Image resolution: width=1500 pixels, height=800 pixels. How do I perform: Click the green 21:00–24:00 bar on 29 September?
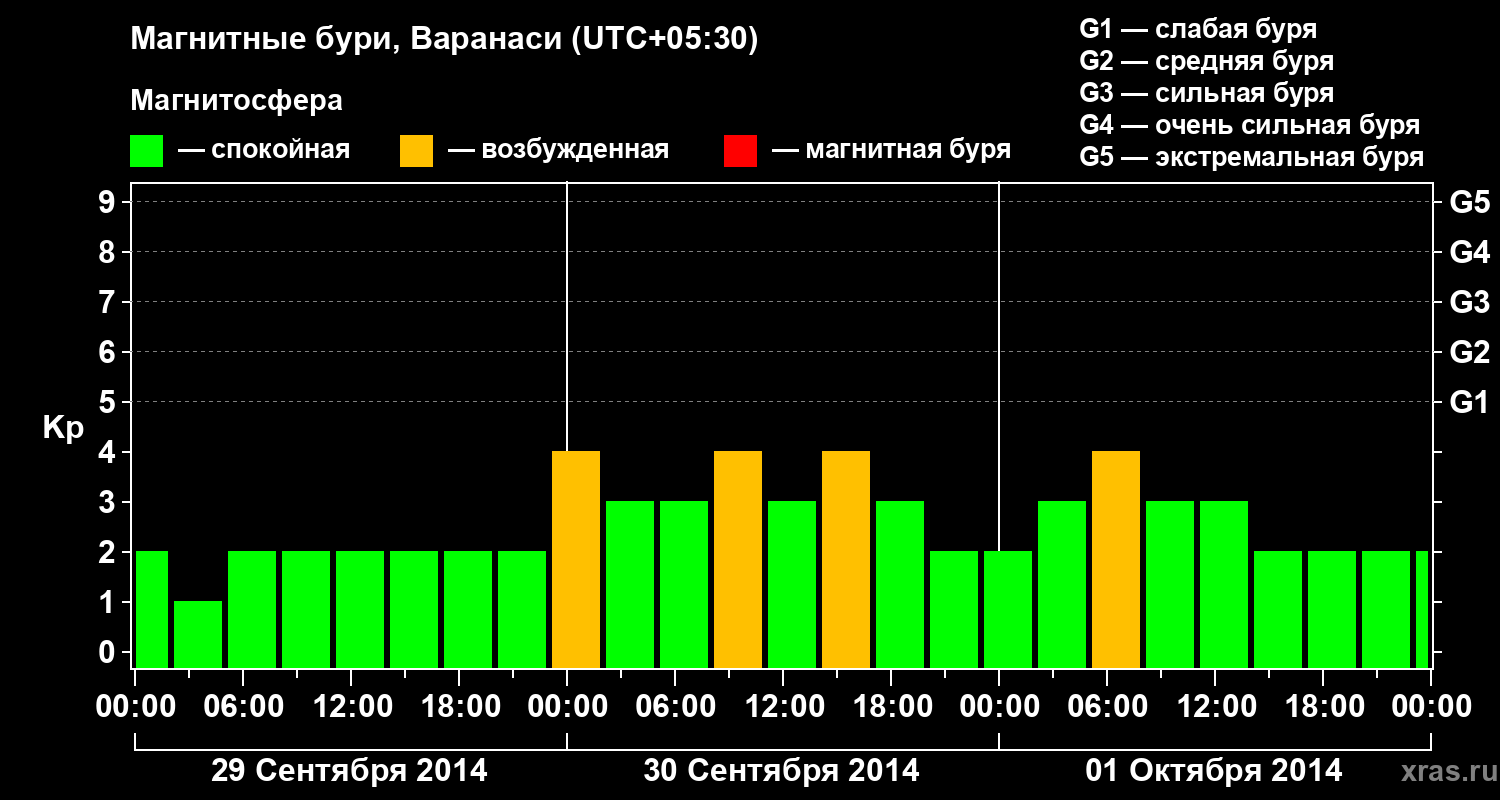tap(522, 609)
